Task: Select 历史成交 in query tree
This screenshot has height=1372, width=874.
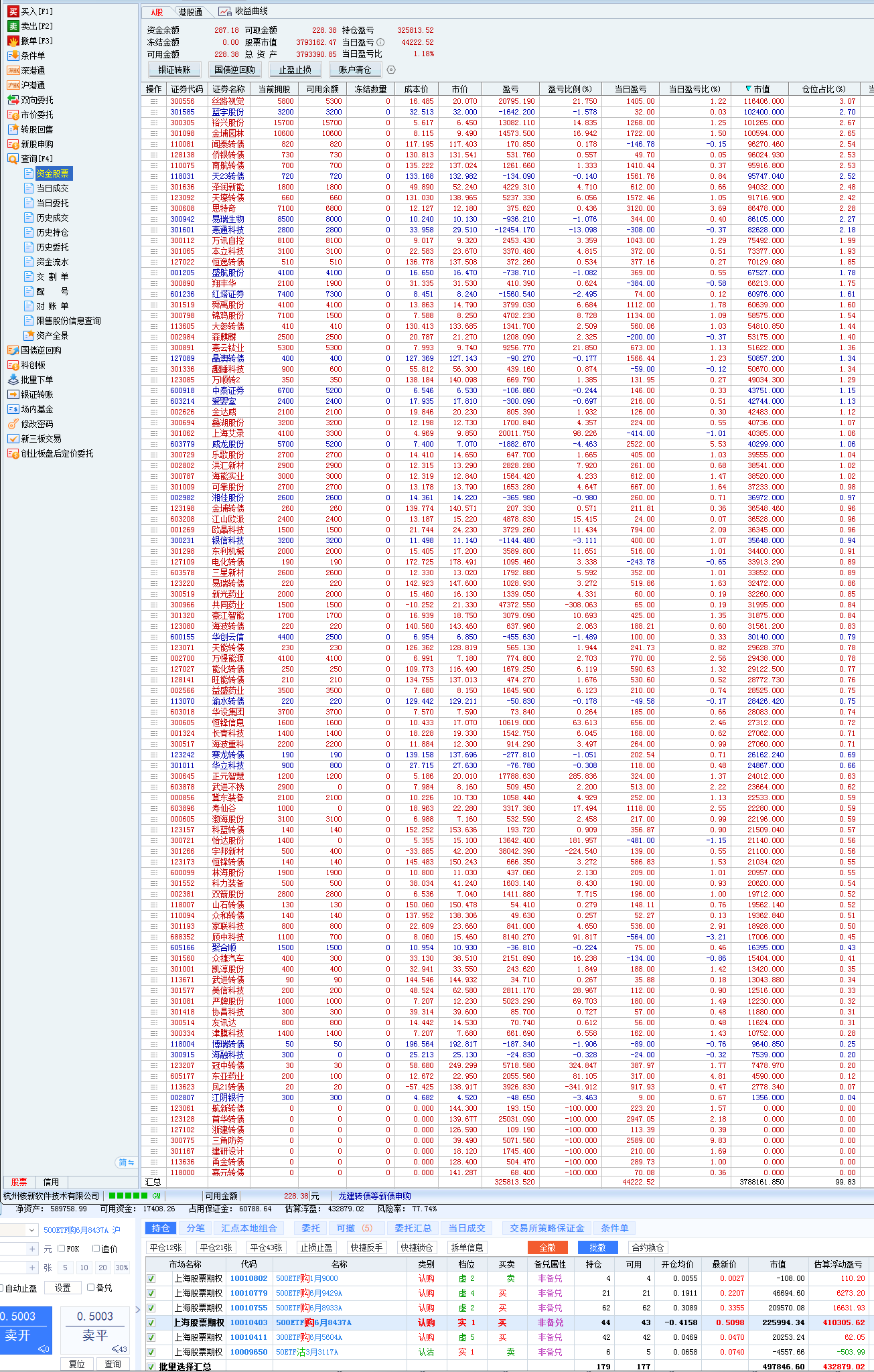Action: (x=52, y=218)
